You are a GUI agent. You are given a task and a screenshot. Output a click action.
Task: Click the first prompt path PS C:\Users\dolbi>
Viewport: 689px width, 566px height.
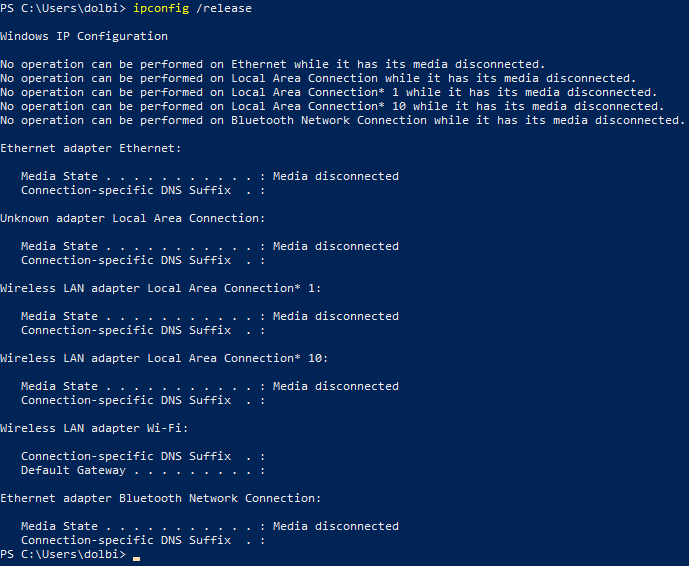pos(63,8)
